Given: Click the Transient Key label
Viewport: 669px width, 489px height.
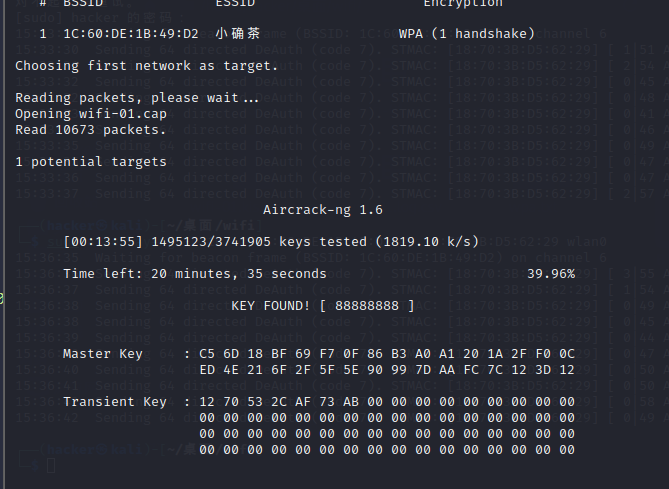Looking at the screenshot, I should [x=115, y=402].
